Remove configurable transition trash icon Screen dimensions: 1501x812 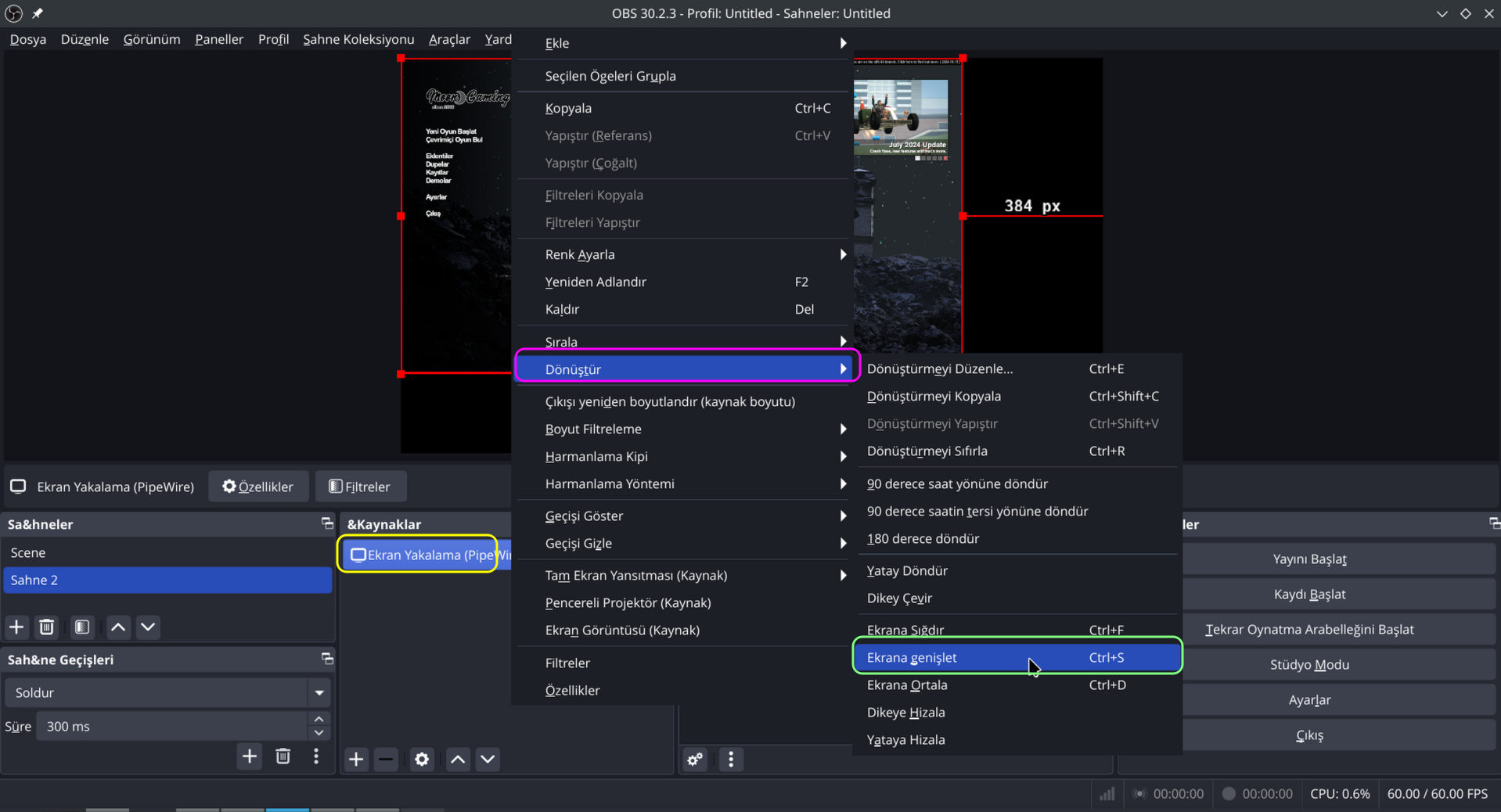[x=283, y=756]
